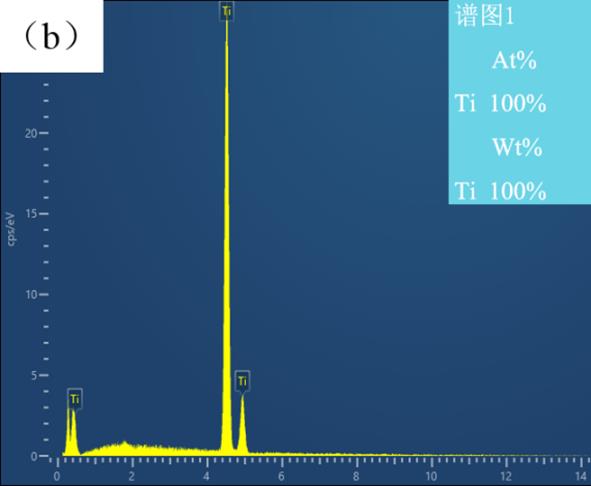The width and height of the screenshot is (591, 486).
Task: Click the 10 tick label on y-axis
Action: 31,294
